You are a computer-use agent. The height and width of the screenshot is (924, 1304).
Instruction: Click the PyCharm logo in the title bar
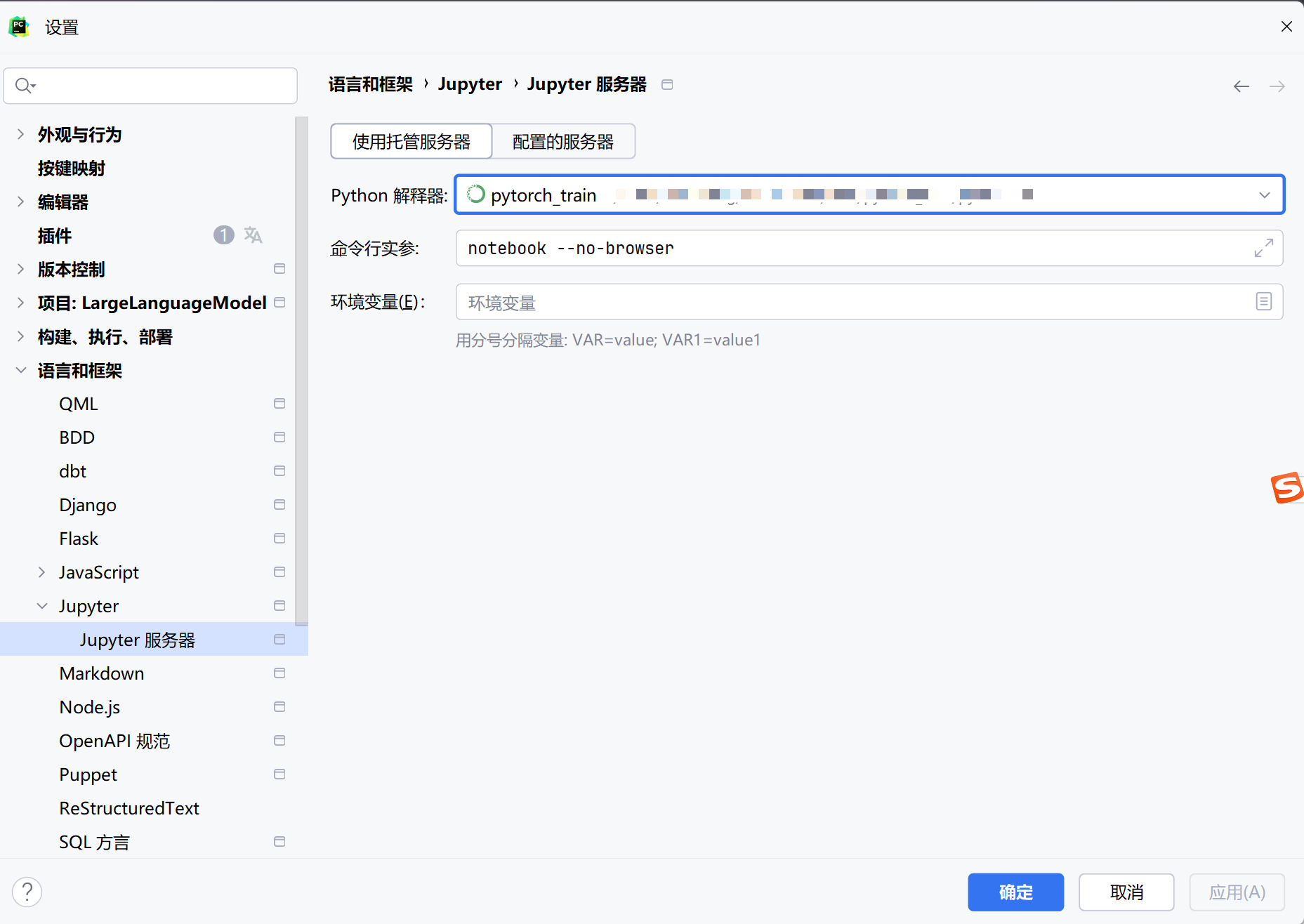(19, 27)
